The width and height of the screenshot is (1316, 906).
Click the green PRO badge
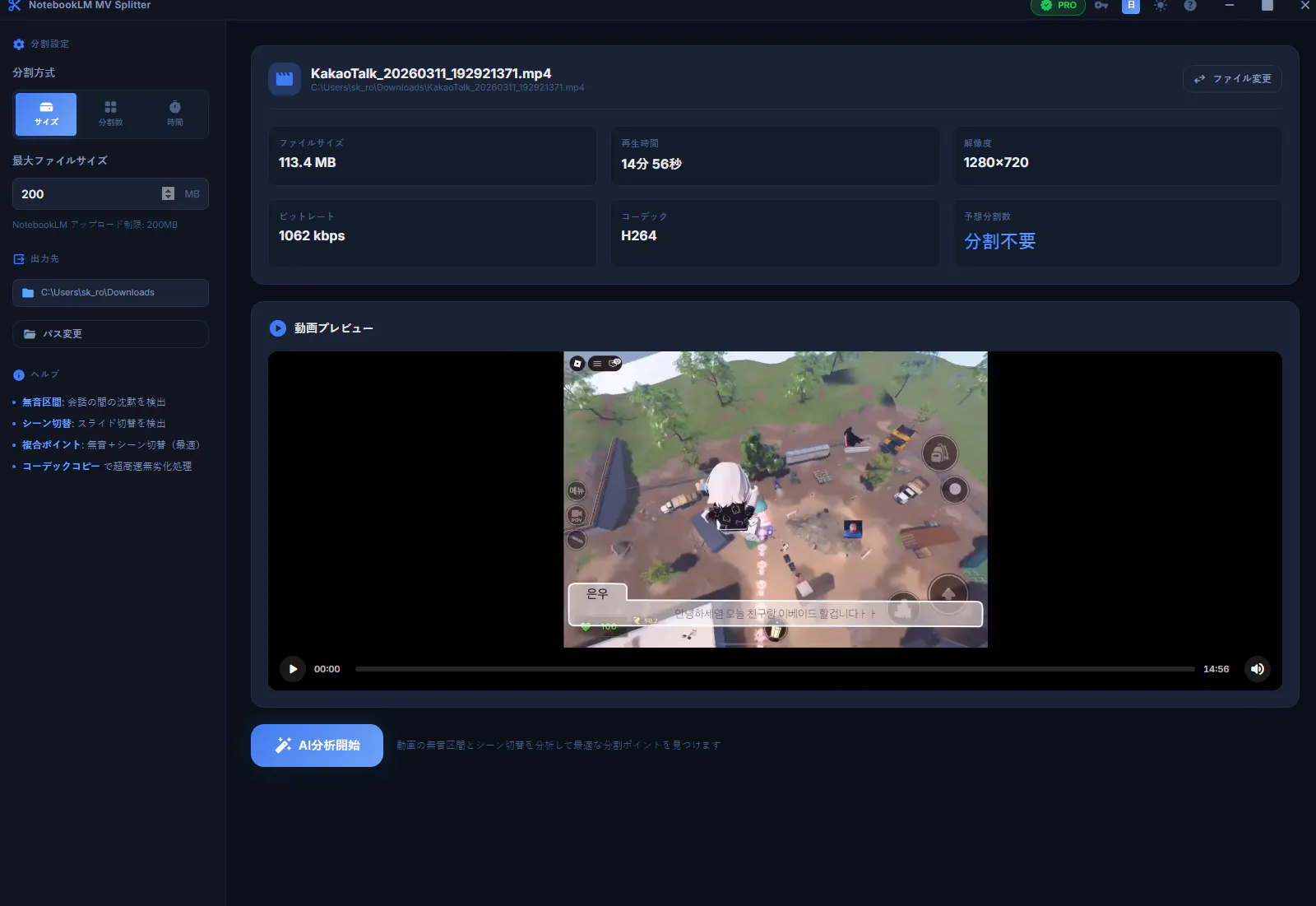(x=1058, y=6)
